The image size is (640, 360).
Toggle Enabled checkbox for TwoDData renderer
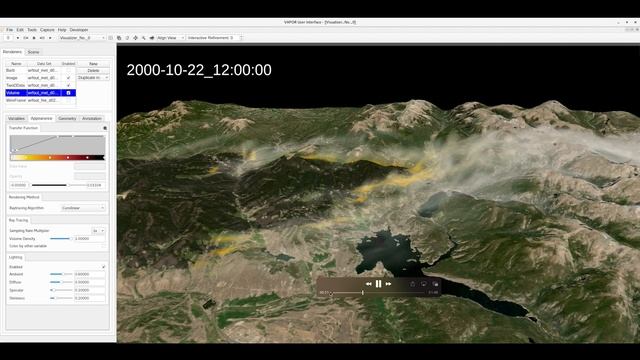point(68,85)
